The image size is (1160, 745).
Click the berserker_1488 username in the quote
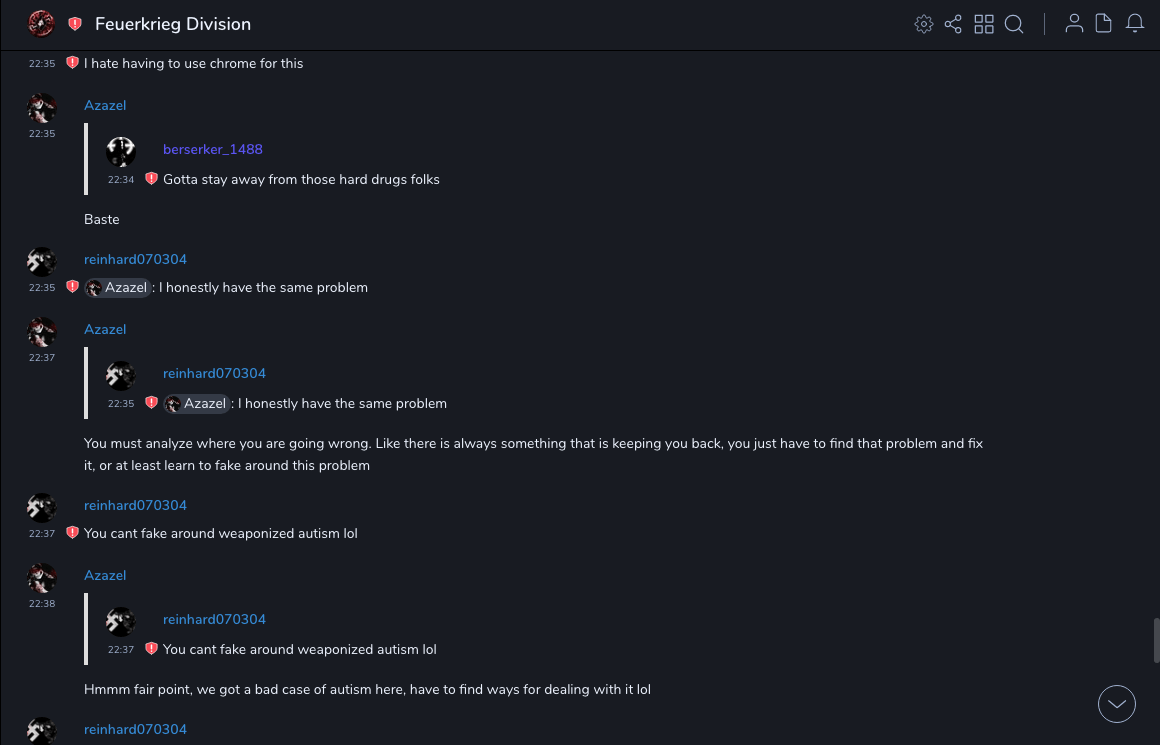[213, 149]
